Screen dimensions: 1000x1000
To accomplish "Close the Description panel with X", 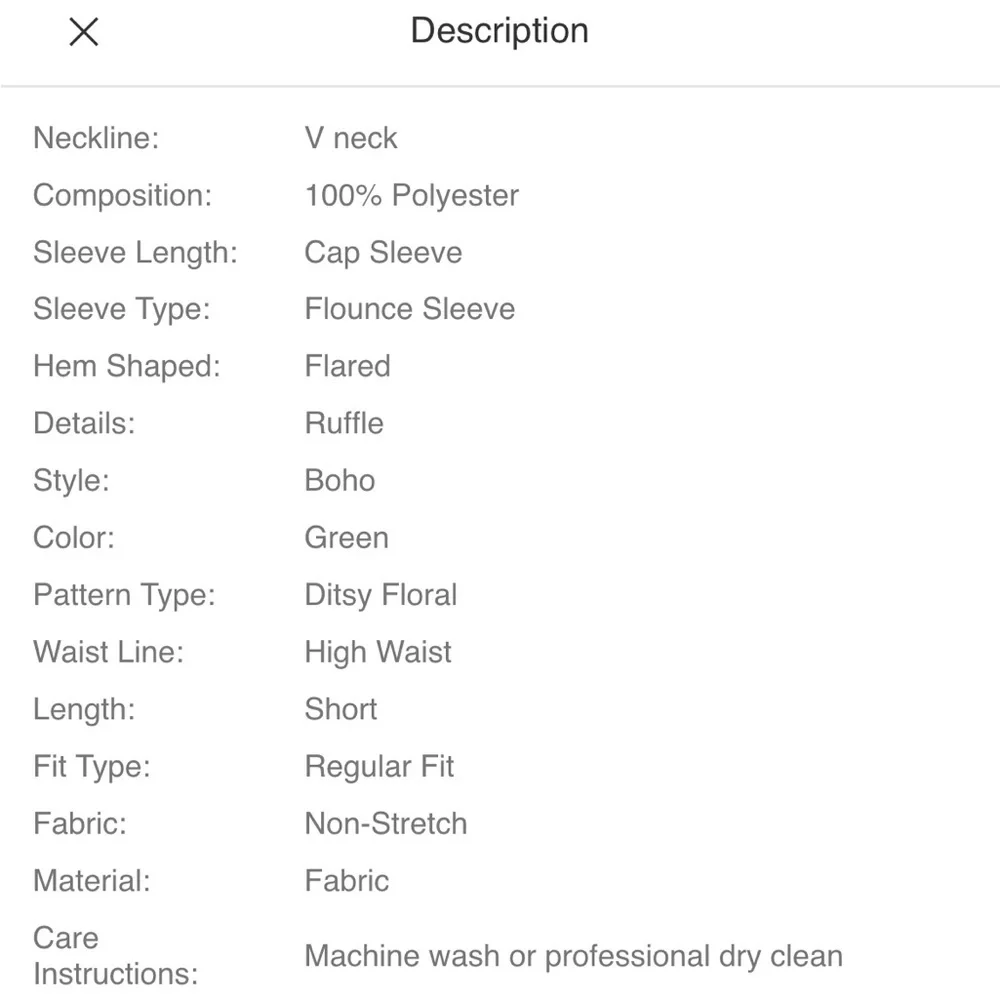I will pos(83,32).
